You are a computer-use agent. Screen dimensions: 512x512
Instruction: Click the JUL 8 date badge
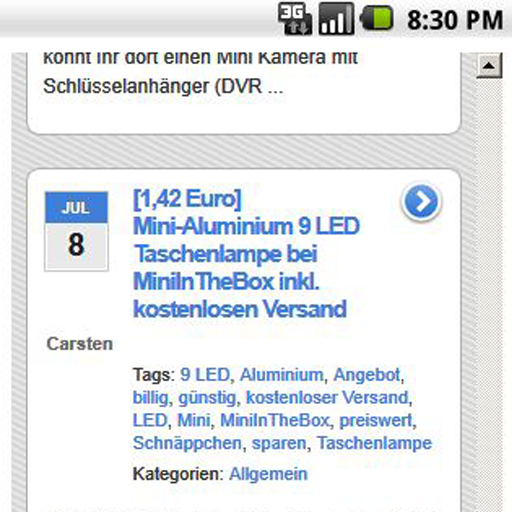tap(76, 231)
